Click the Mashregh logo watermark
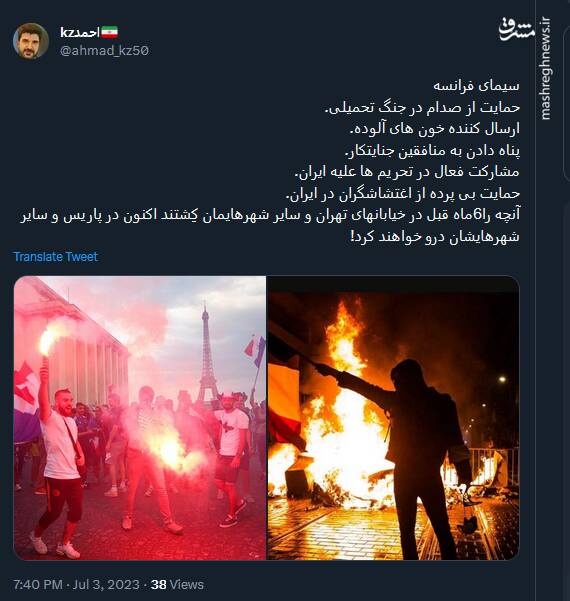Viewport: 570px width, 601px height. tap(516, 30)
